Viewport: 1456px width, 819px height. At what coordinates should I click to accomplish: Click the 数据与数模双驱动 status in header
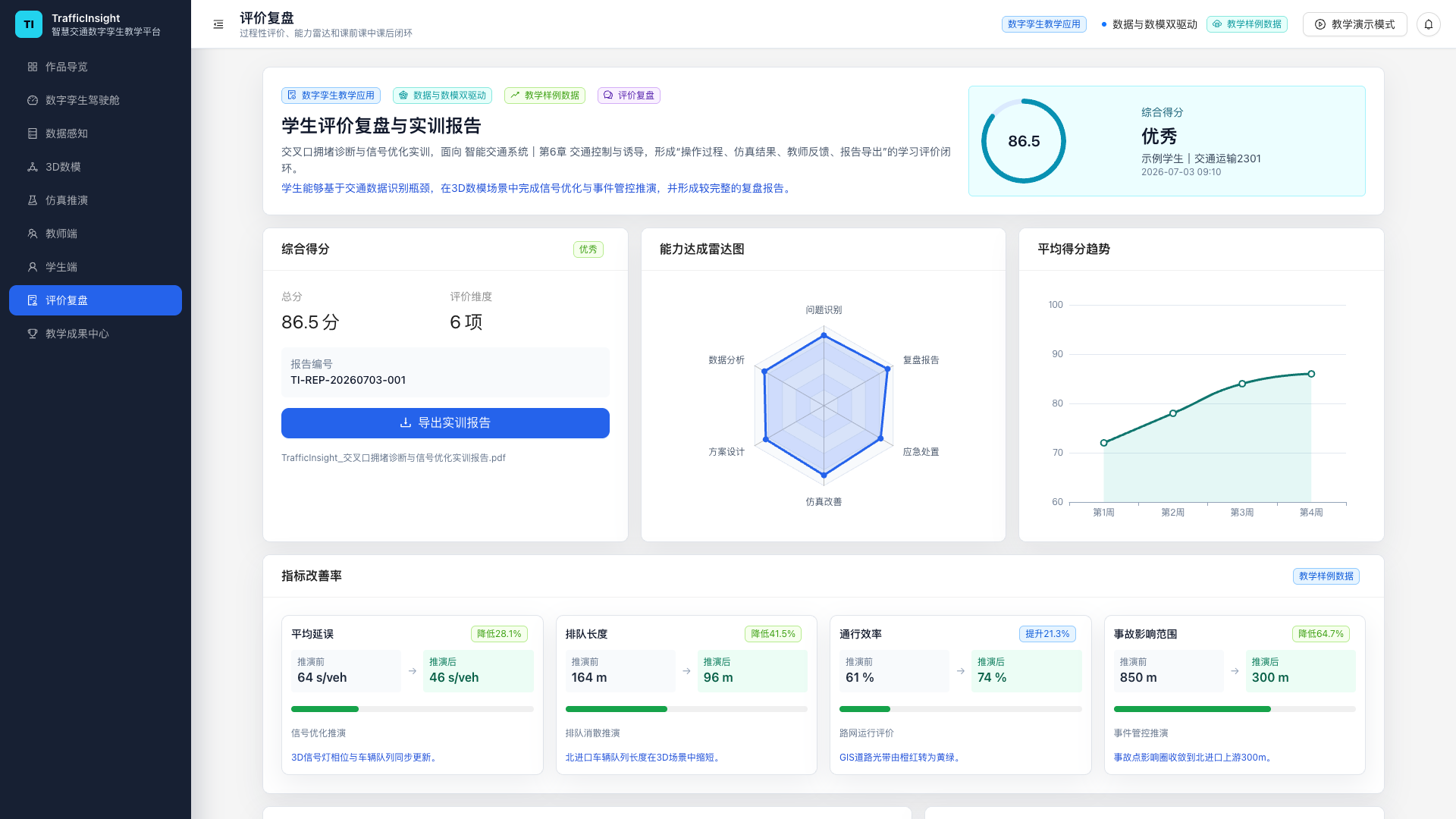[1149, 24]
